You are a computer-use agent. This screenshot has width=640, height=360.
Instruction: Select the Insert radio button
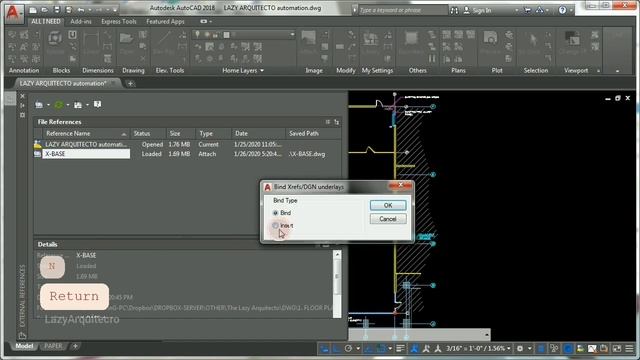point(276,225)
